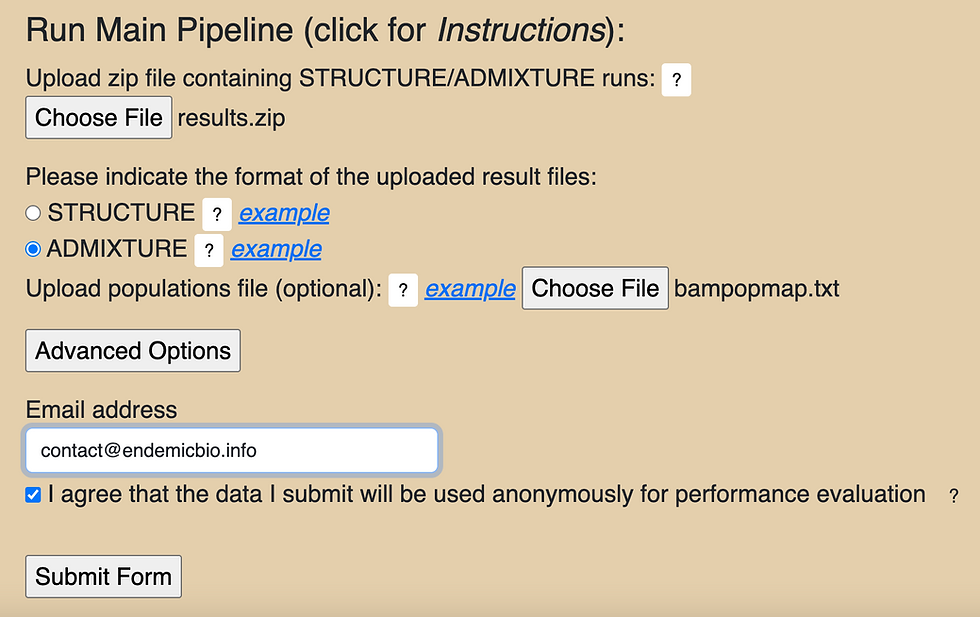
Task: Click the 'I agree' data usage label text
Action: [x=486, y=494]
